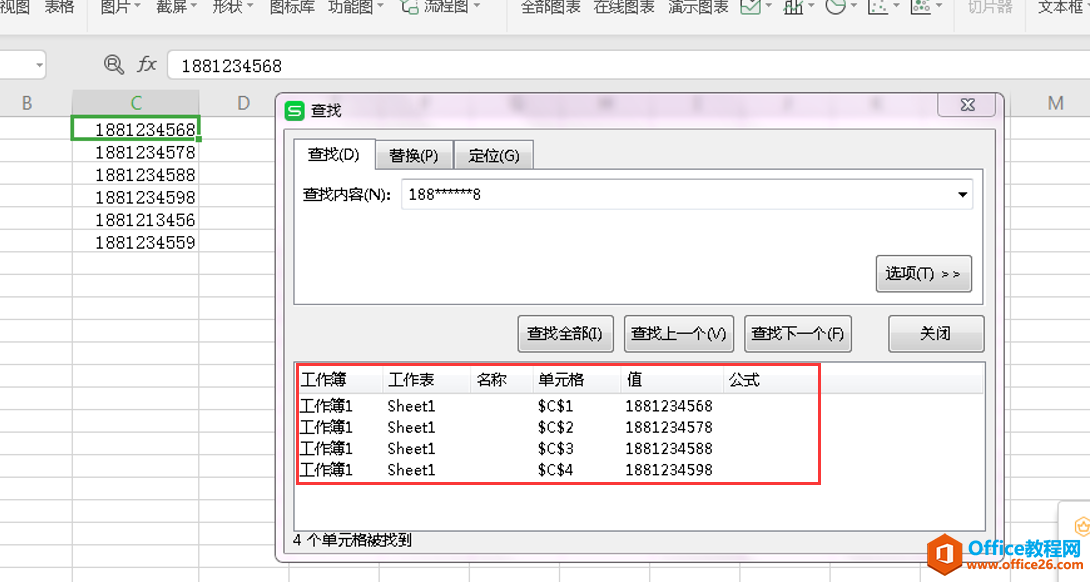Close the 查找 dialog with X
Screen dimensions: 1090x582
(x=967, y=104)
